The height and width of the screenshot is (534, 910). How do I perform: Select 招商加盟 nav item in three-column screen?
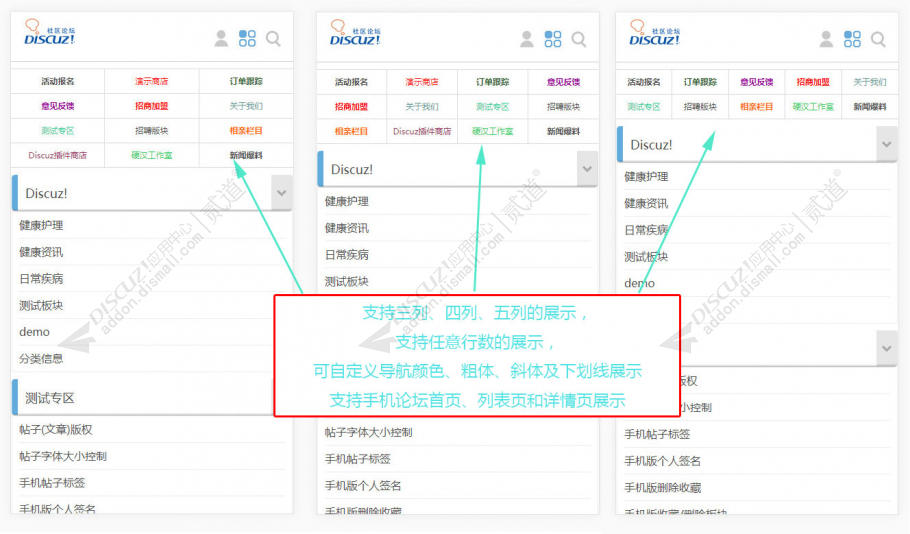pyautogui.click(x=151, y=106)
